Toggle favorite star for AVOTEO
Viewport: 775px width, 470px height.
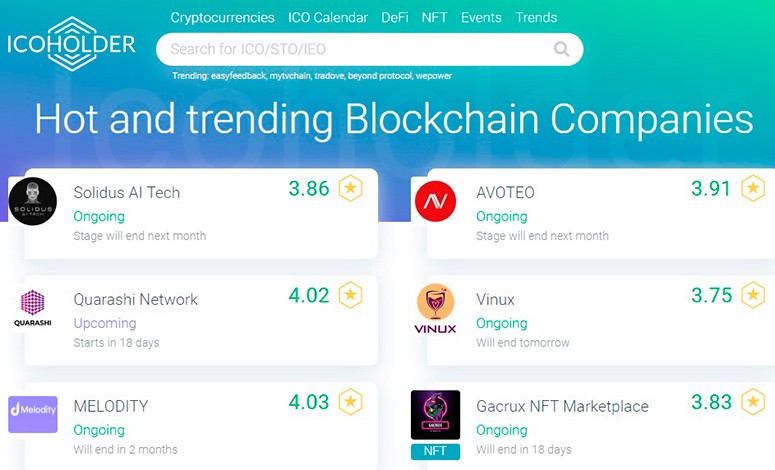(x=752, y=188)
